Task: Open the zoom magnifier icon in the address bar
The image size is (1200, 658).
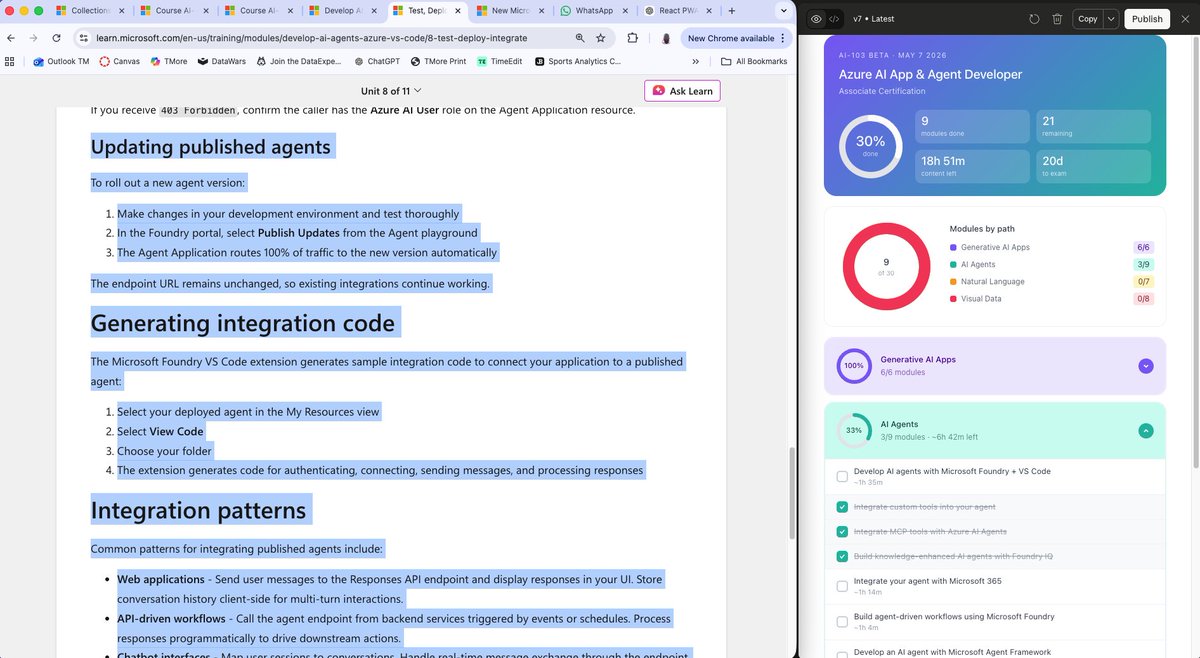Action: point(579,38)
